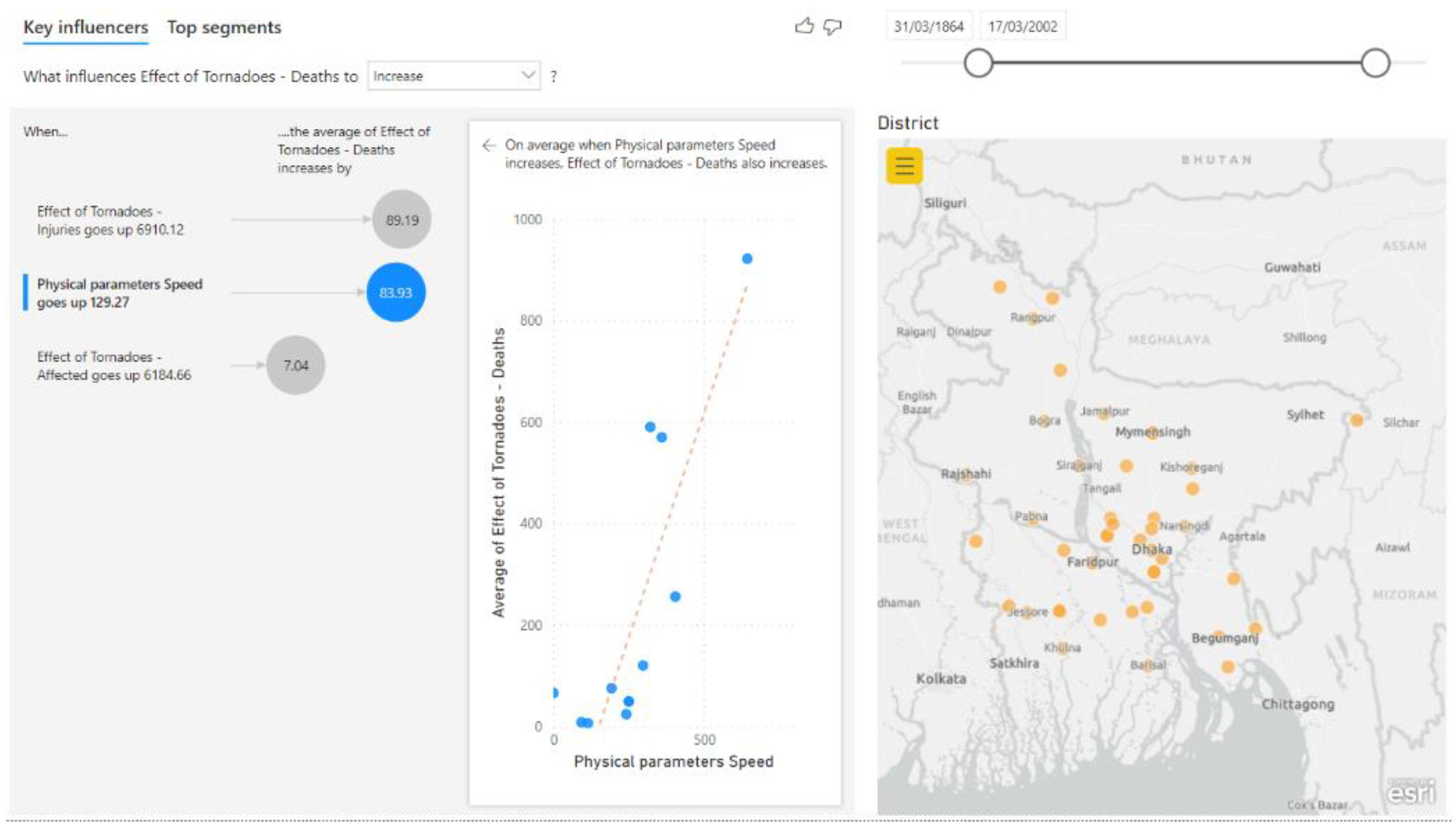The image size is (1456, 830).
Task: Click the Esri logo on map
Action: [1410, 792]
